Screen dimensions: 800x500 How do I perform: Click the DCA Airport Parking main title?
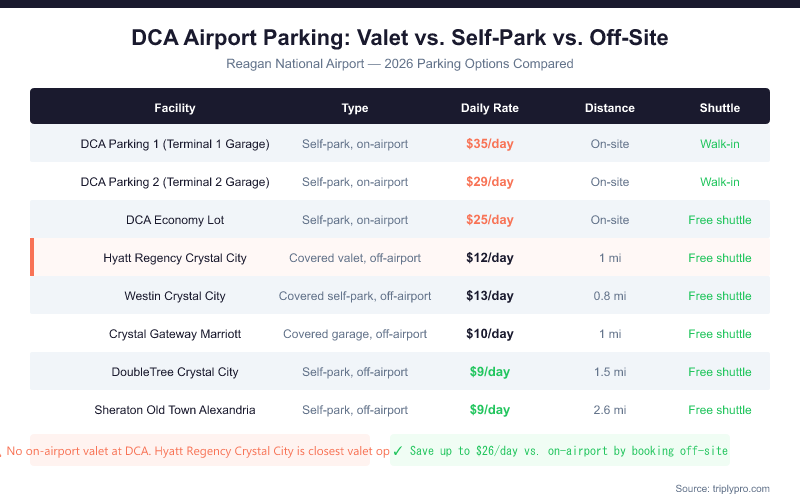(x=400, y=38)
